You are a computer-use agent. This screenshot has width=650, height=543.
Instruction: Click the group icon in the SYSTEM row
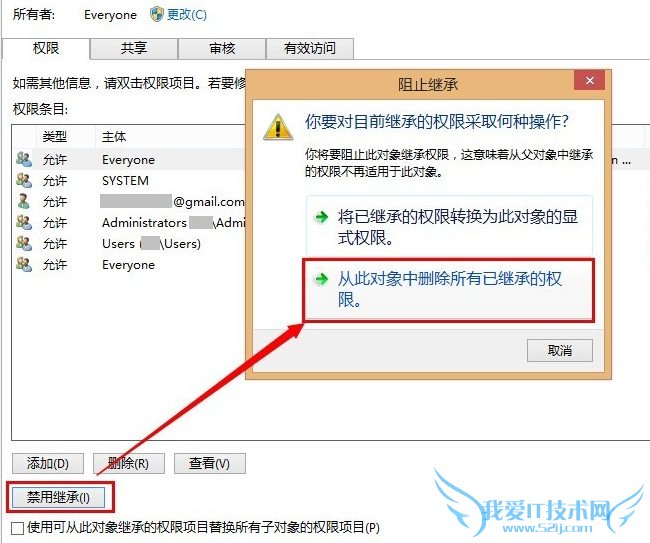pyautogui.click(x=24, y=180)
